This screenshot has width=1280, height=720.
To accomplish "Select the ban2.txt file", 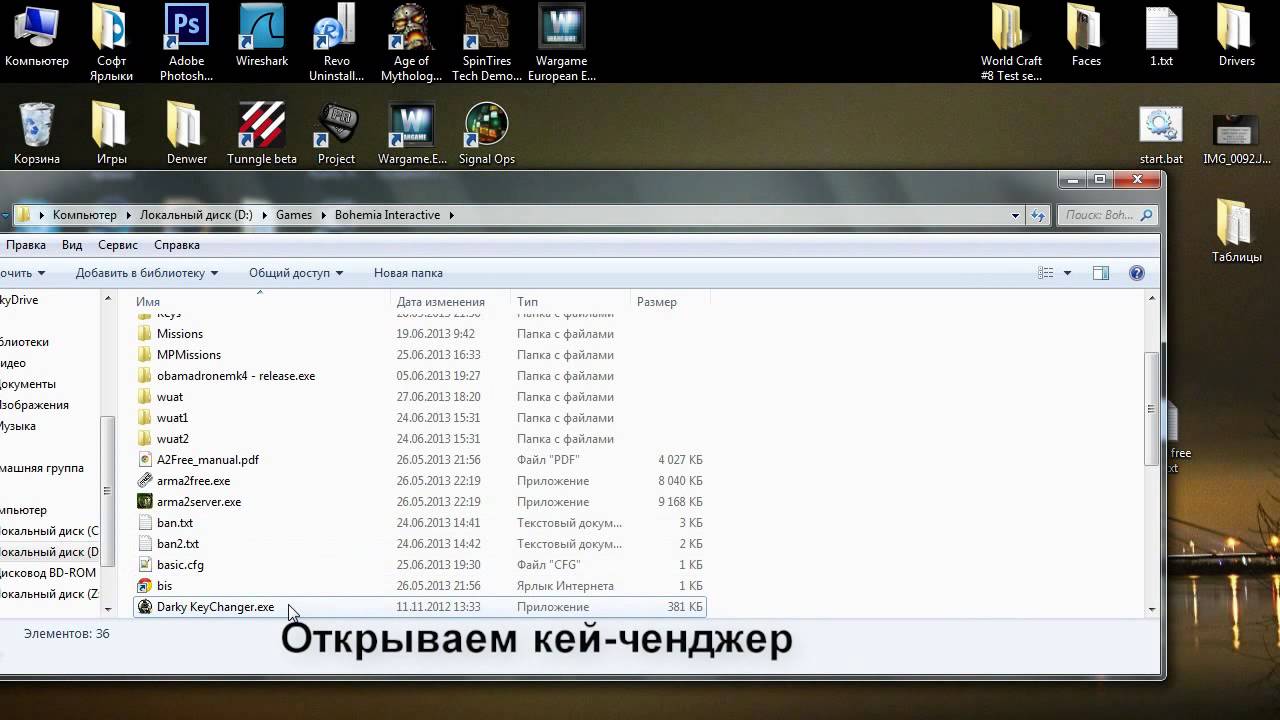I will coord(420,544).
